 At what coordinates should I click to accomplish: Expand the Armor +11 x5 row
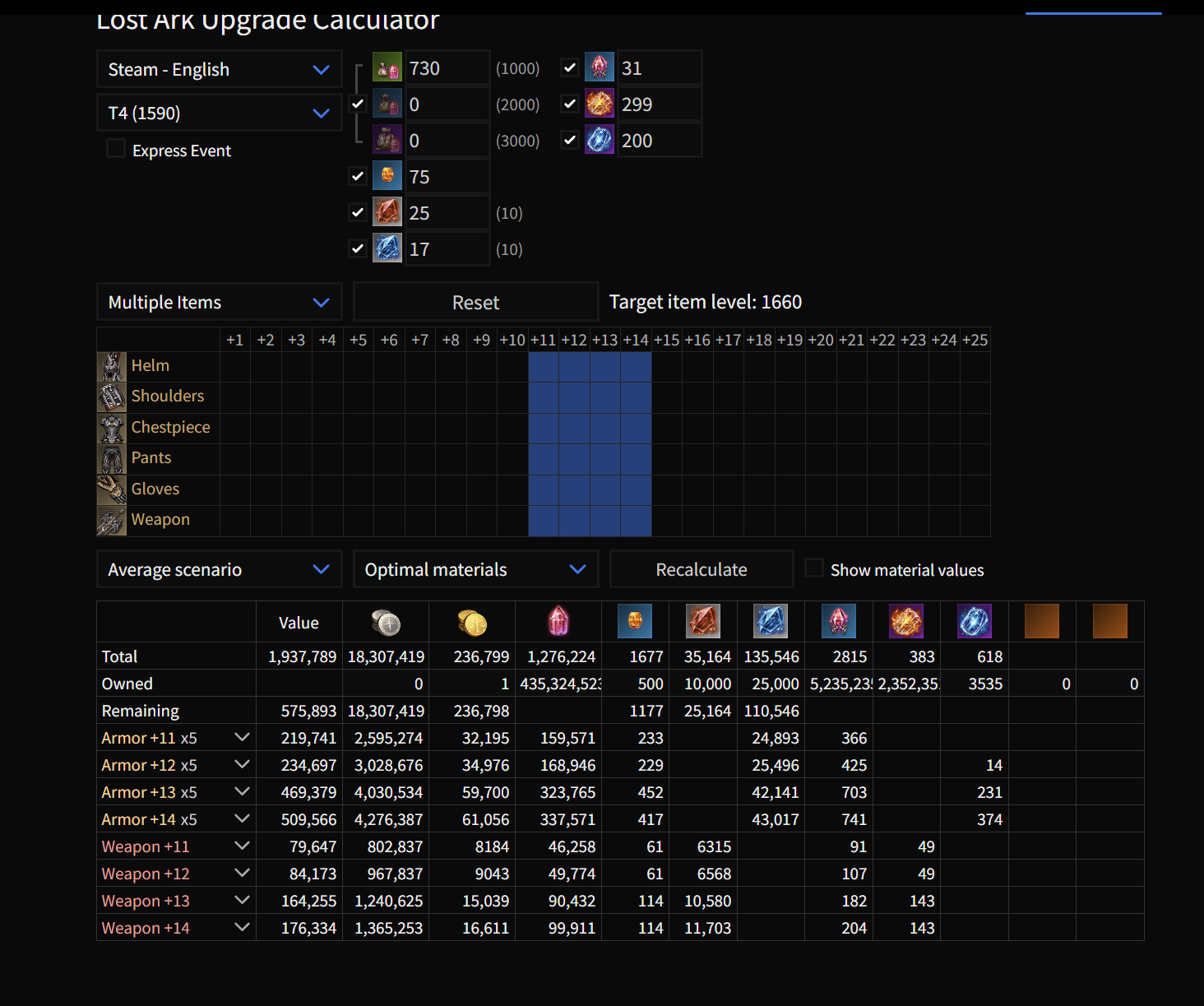[242, 737]
